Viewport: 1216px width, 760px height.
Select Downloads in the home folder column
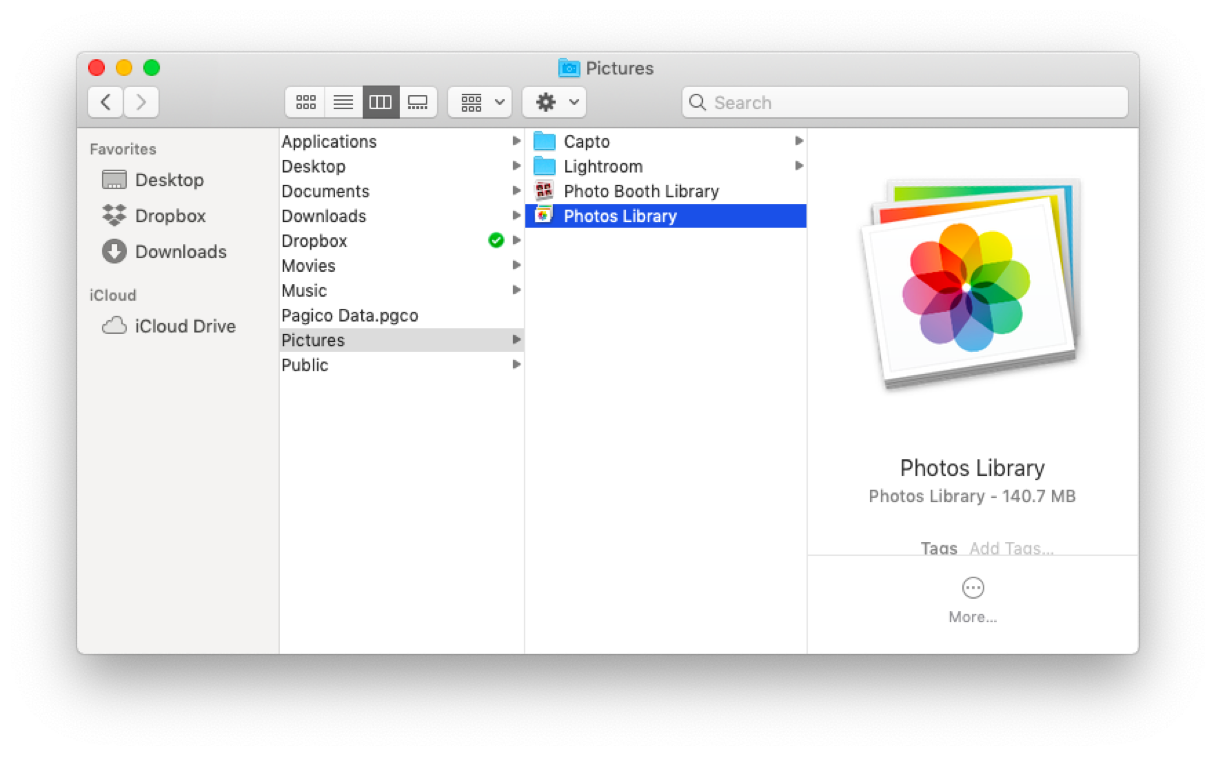[x=402, y=216]
